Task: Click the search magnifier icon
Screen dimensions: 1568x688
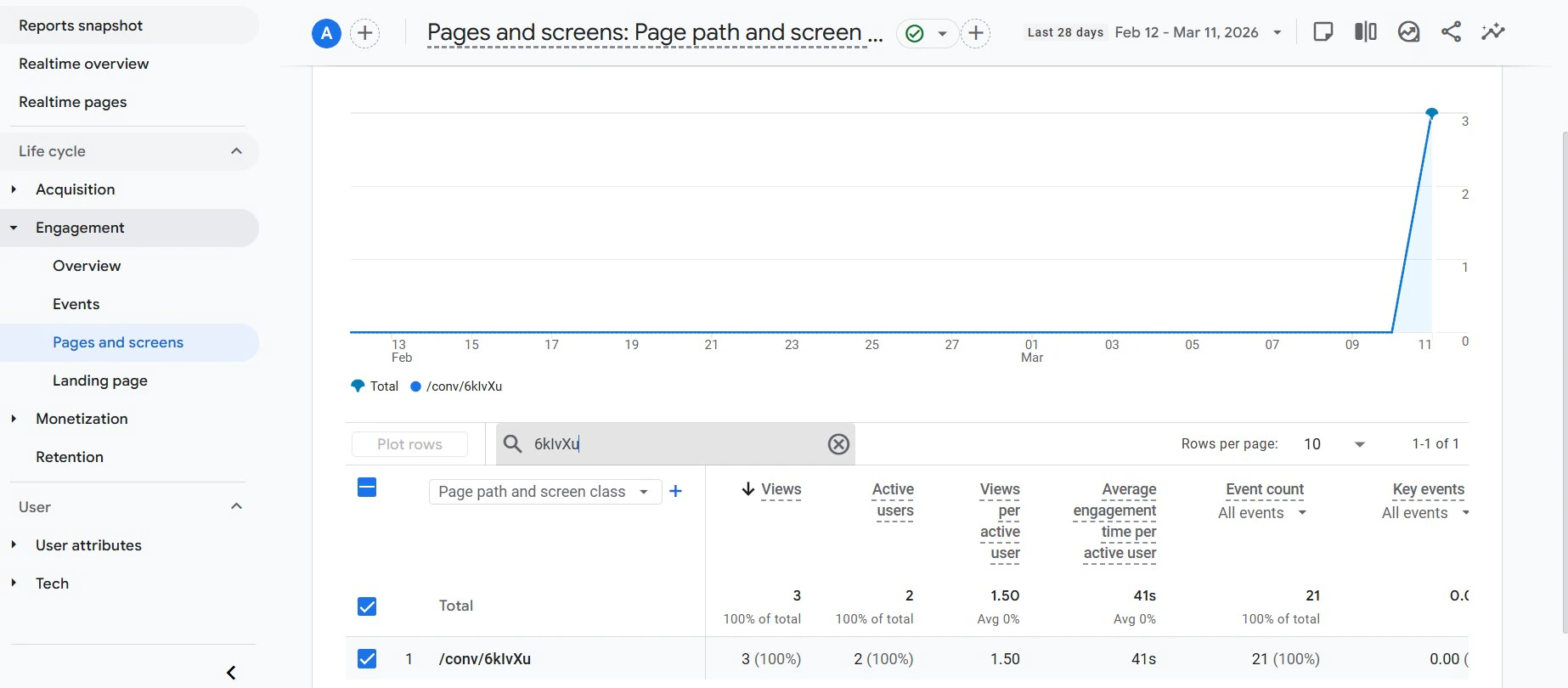Action: coord(512,443)
